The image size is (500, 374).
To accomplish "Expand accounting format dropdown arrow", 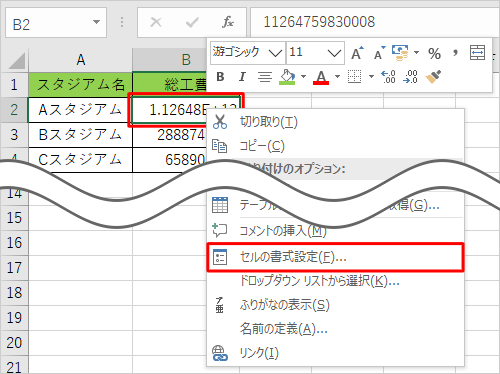I will click(416, 53).
